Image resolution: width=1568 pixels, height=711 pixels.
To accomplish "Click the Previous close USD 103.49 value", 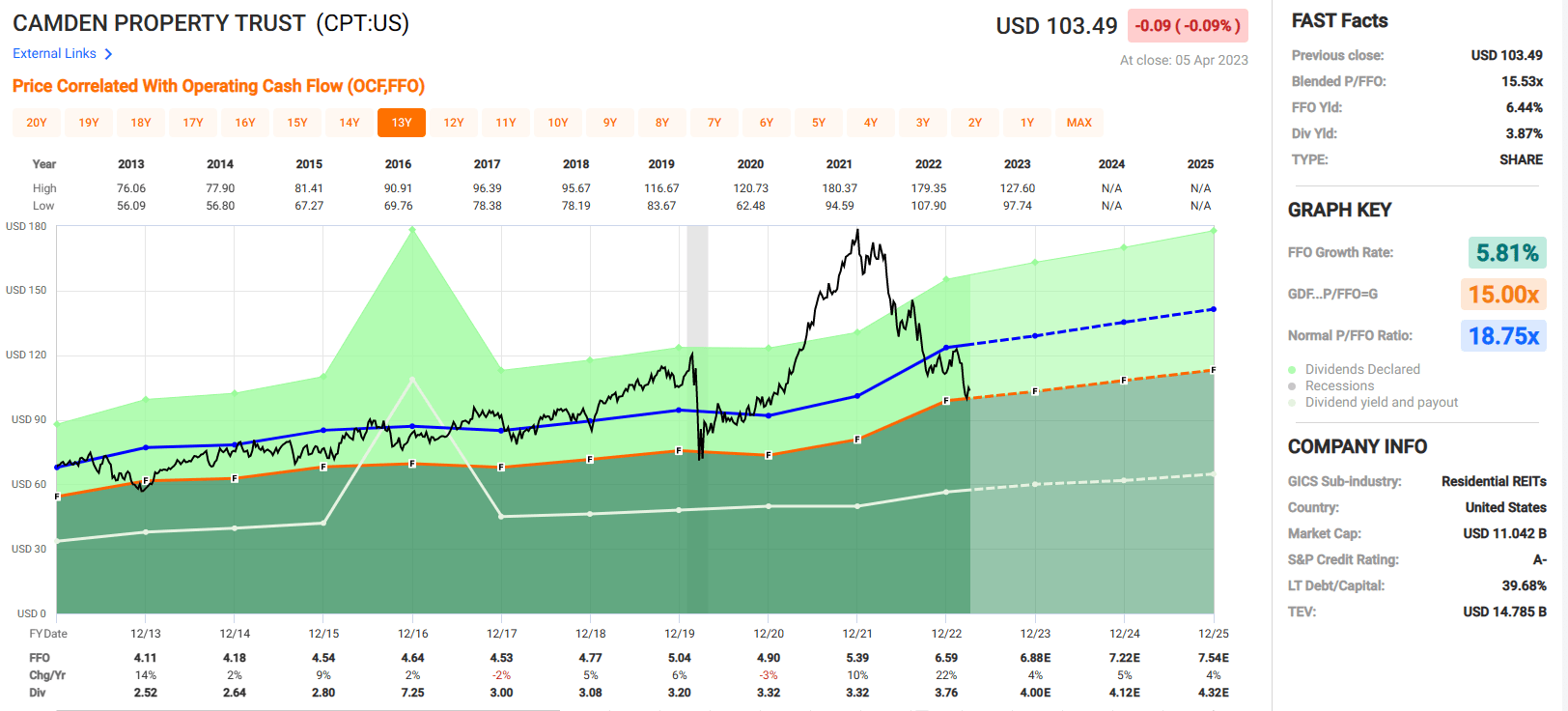I will (1506, 55).
